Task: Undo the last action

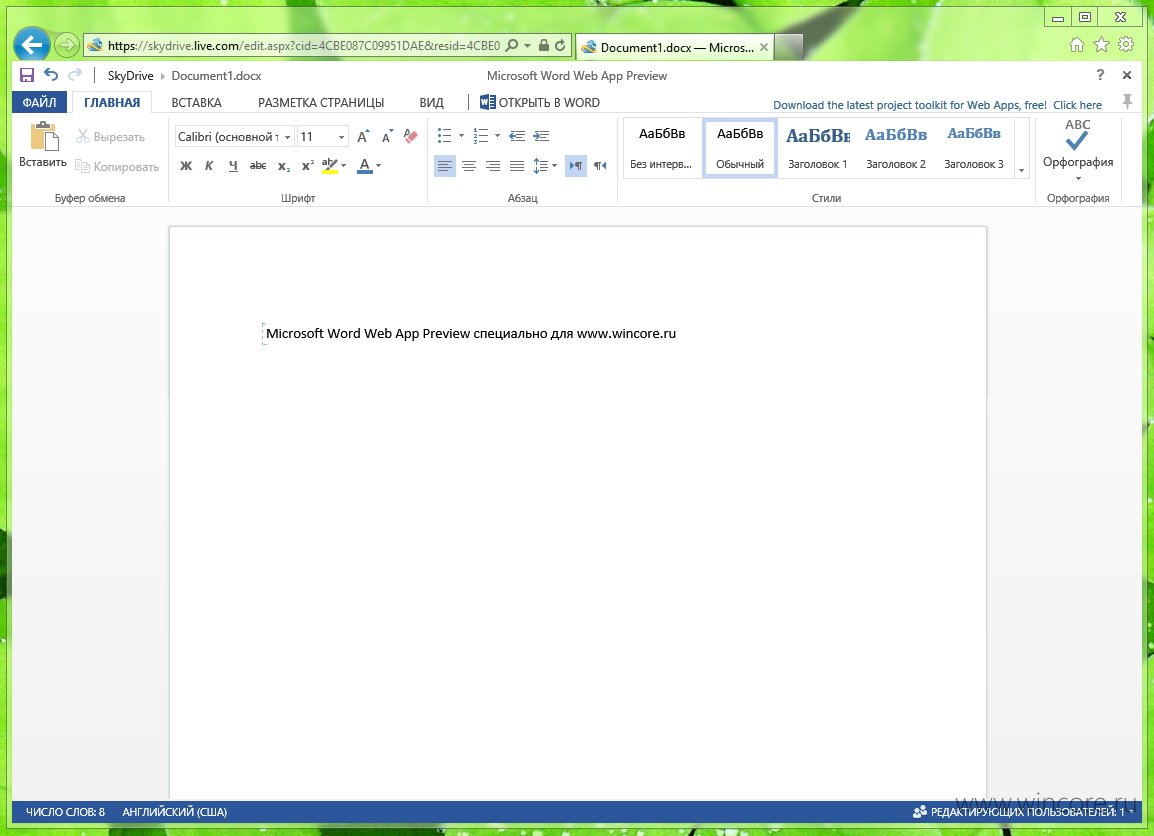Action: tap(51, 74)
